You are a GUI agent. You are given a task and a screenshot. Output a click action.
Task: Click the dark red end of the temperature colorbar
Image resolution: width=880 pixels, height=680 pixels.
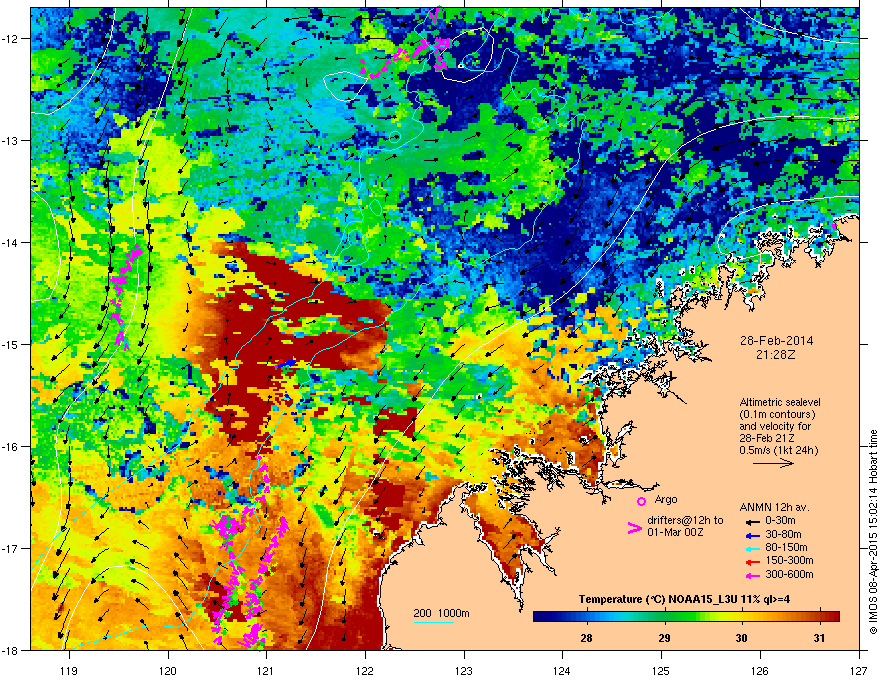point(835,617)
